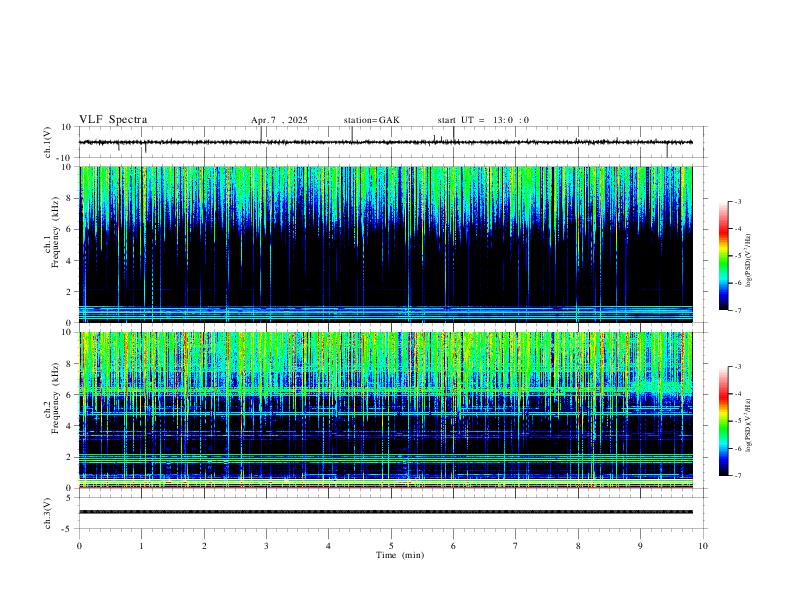This screenshot has width=792, height=612.
Task: Click the 'Time (min)' axis label
Action: coord(400,555)
